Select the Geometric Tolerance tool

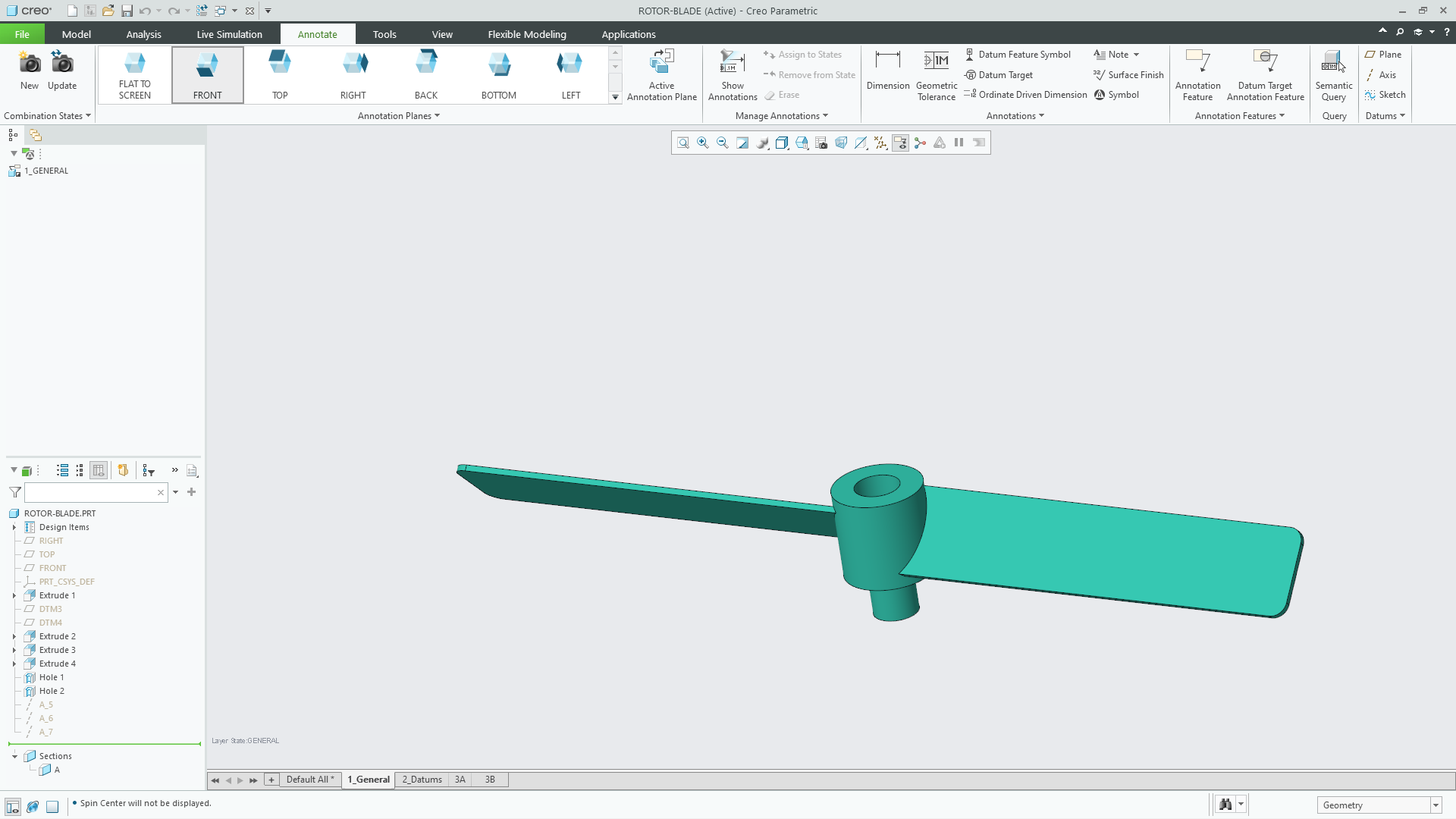point(936,72)
